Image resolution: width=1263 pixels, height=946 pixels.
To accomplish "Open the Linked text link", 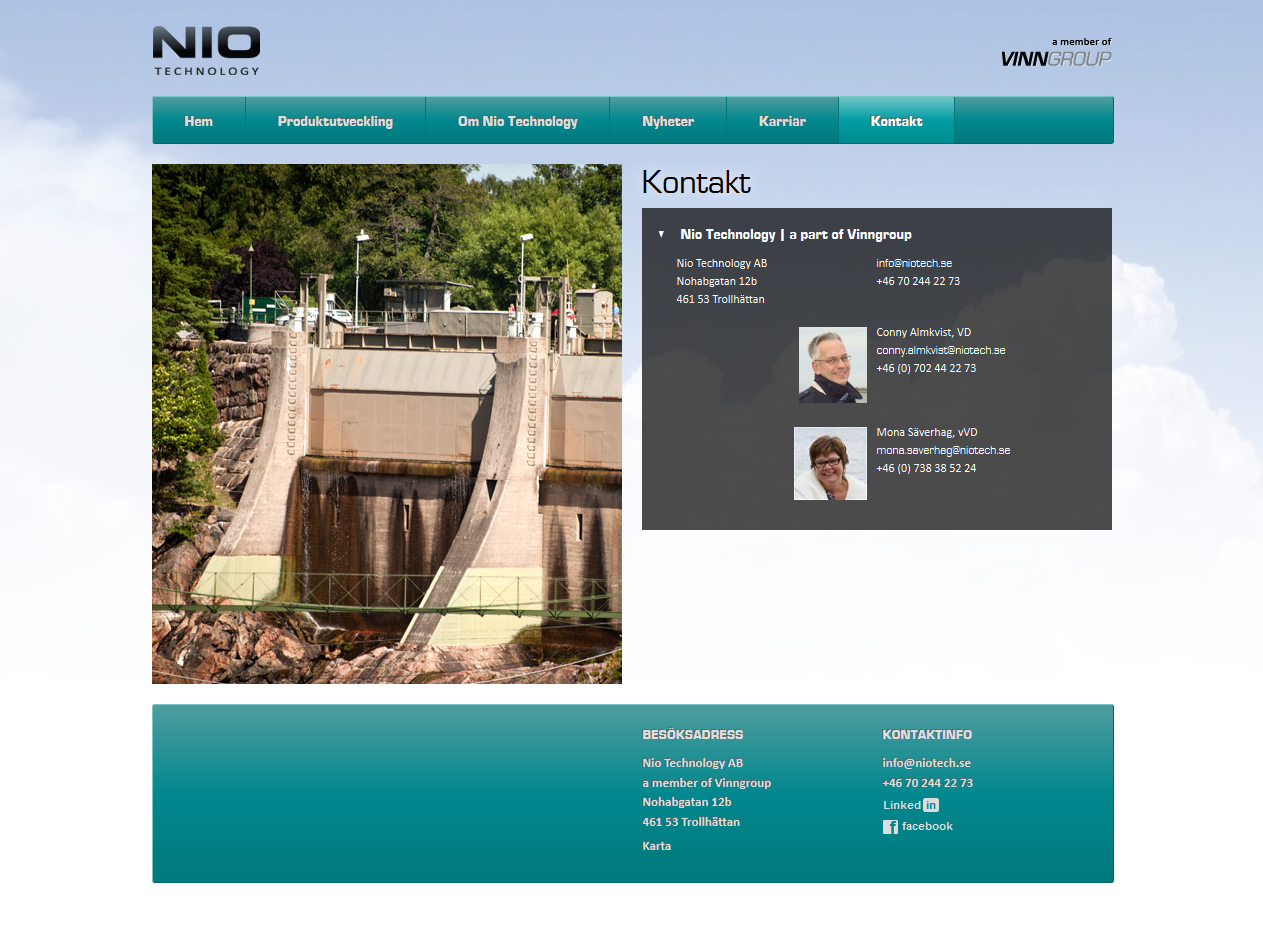I will (902, 805).
